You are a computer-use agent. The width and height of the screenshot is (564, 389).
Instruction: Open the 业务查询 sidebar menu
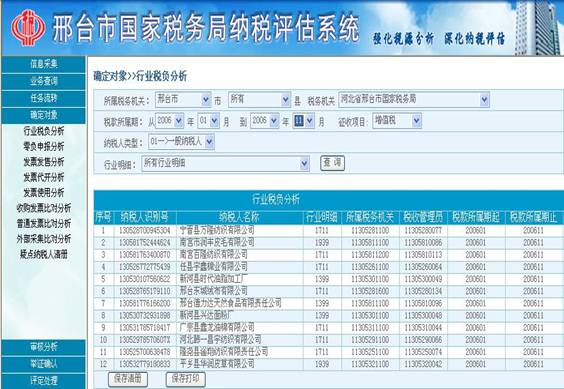point(44,81)
